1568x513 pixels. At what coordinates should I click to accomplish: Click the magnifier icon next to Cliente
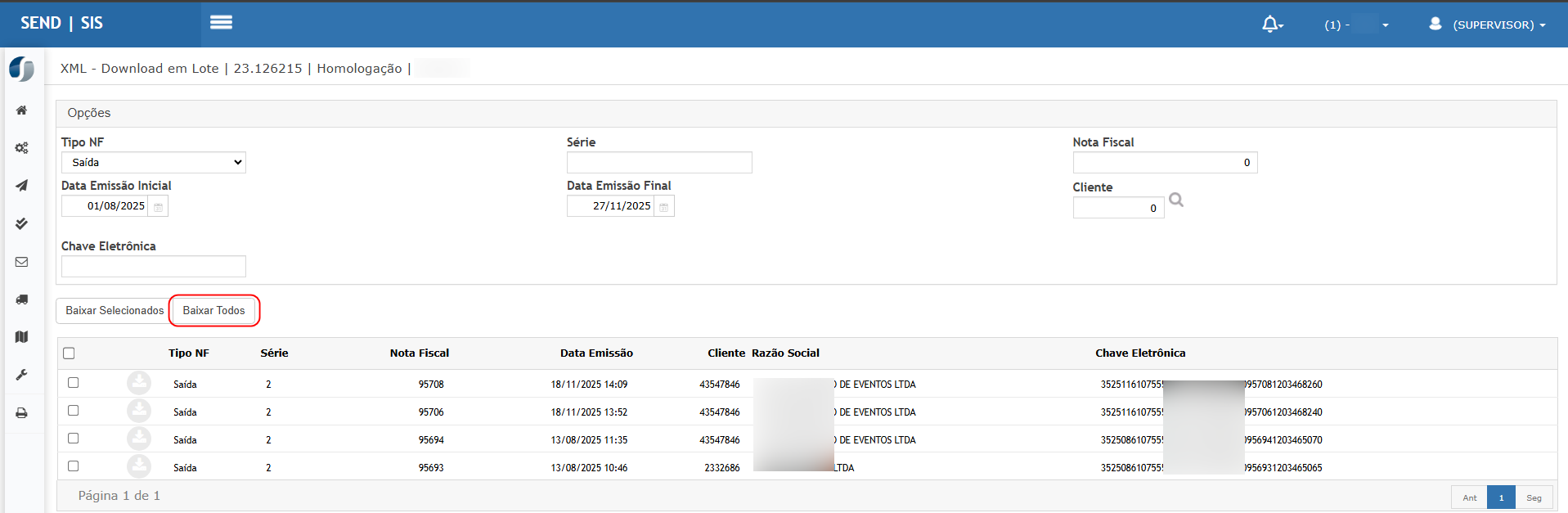point(1176,200)
